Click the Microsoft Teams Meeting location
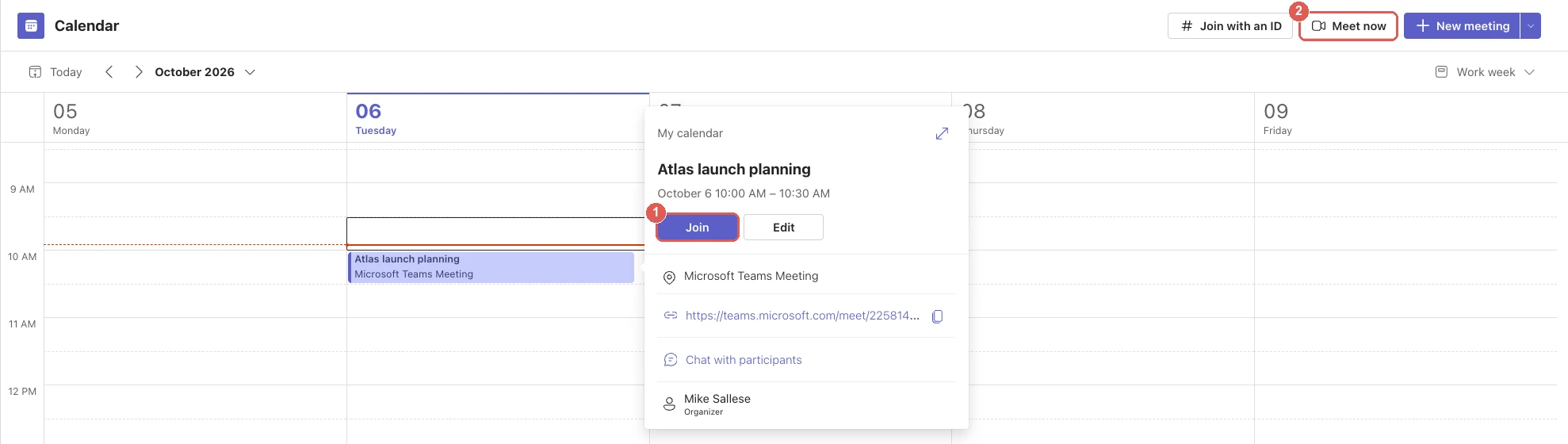 click(x=751, y=276)
